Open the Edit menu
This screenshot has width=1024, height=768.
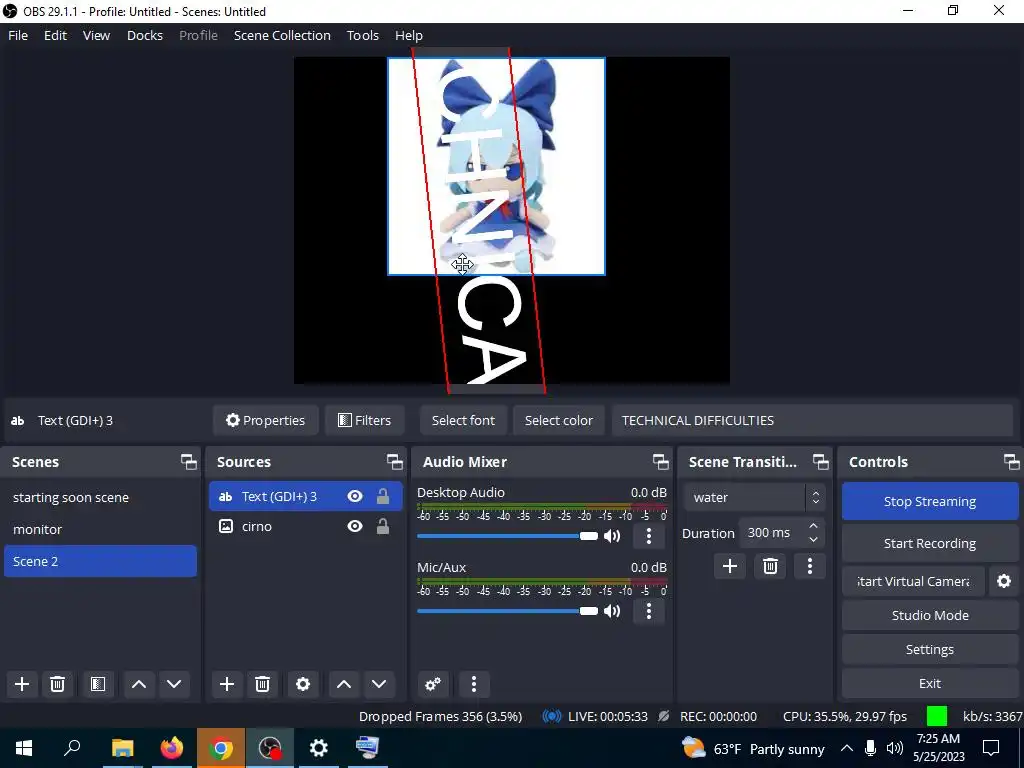(x=56, y=35)
